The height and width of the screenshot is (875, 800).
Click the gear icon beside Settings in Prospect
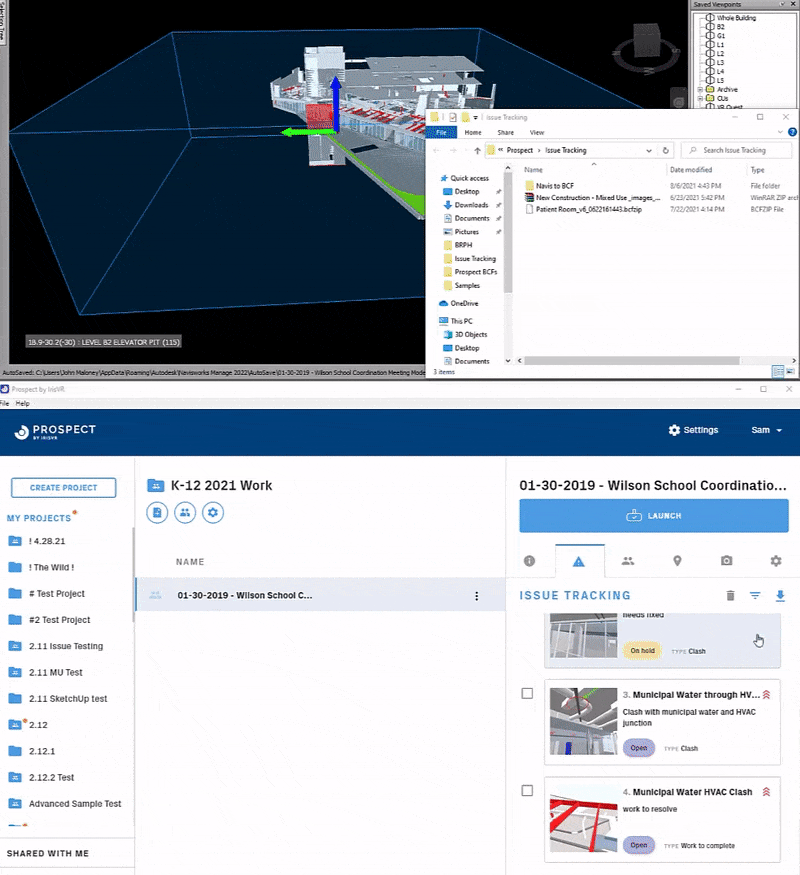click(x=674, y=430)
